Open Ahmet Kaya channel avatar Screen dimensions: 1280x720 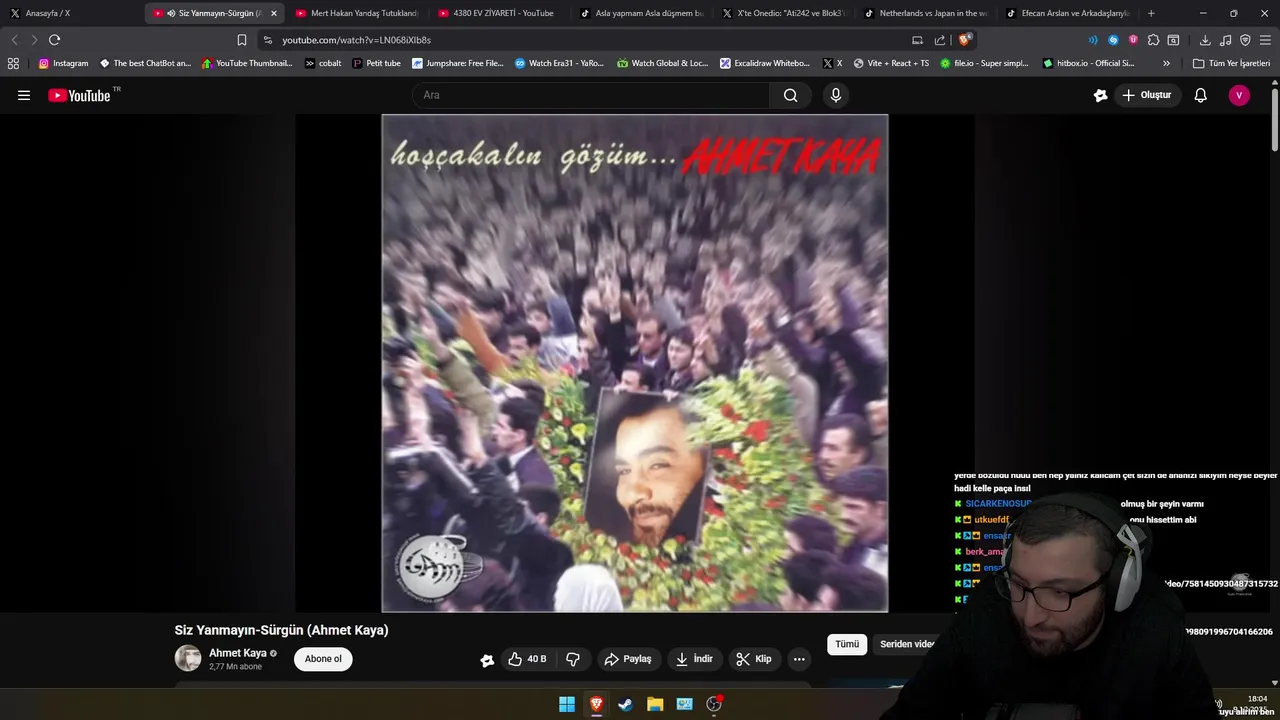pyautogui.click(x=188, y=658)
